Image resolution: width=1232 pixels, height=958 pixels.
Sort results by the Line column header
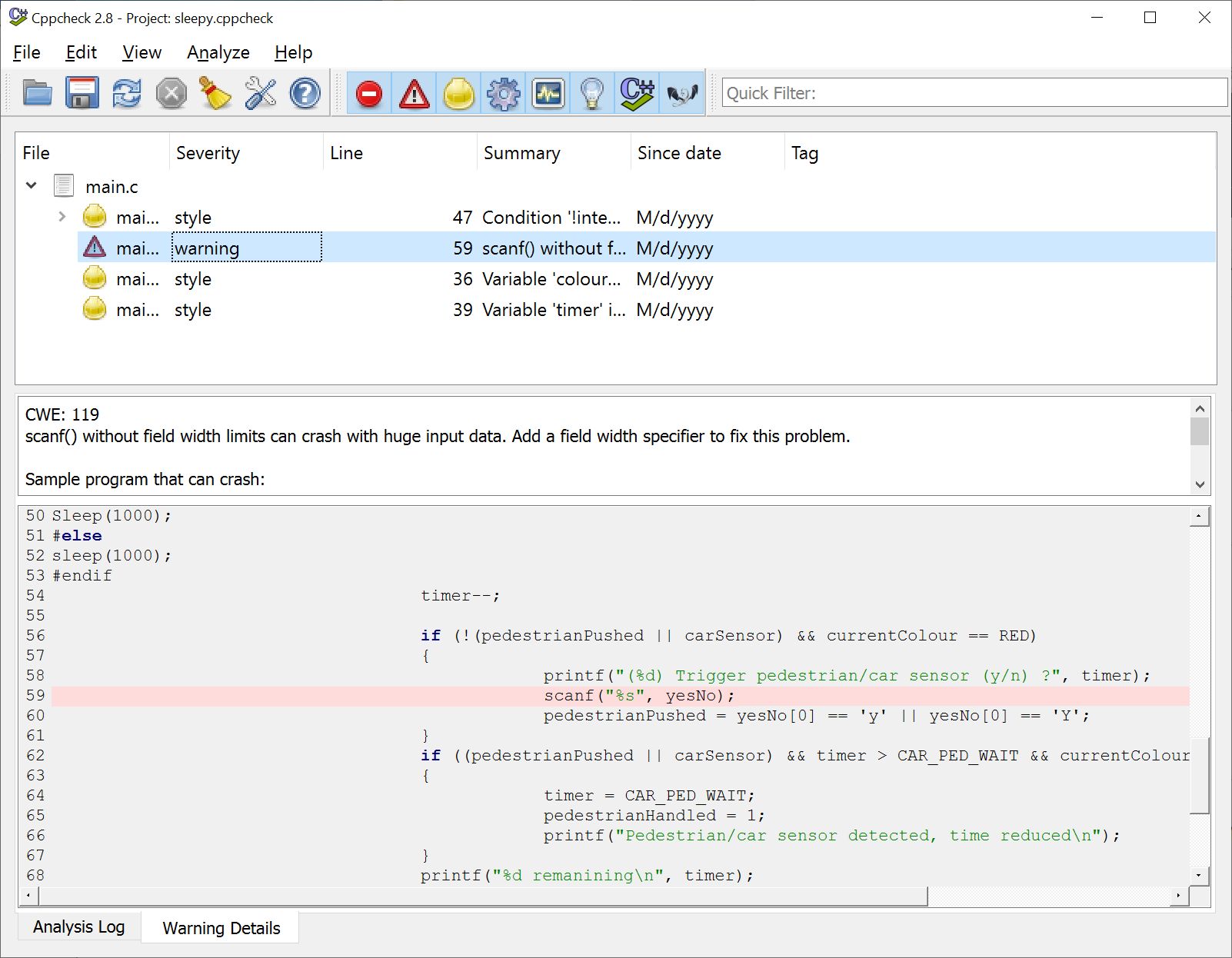[x=400, y=153]
